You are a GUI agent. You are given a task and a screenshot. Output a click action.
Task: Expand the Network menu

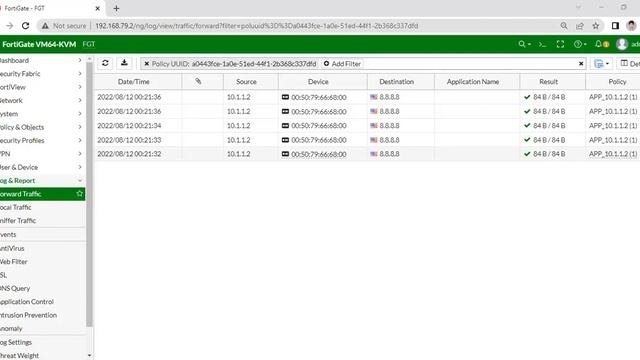42,100
